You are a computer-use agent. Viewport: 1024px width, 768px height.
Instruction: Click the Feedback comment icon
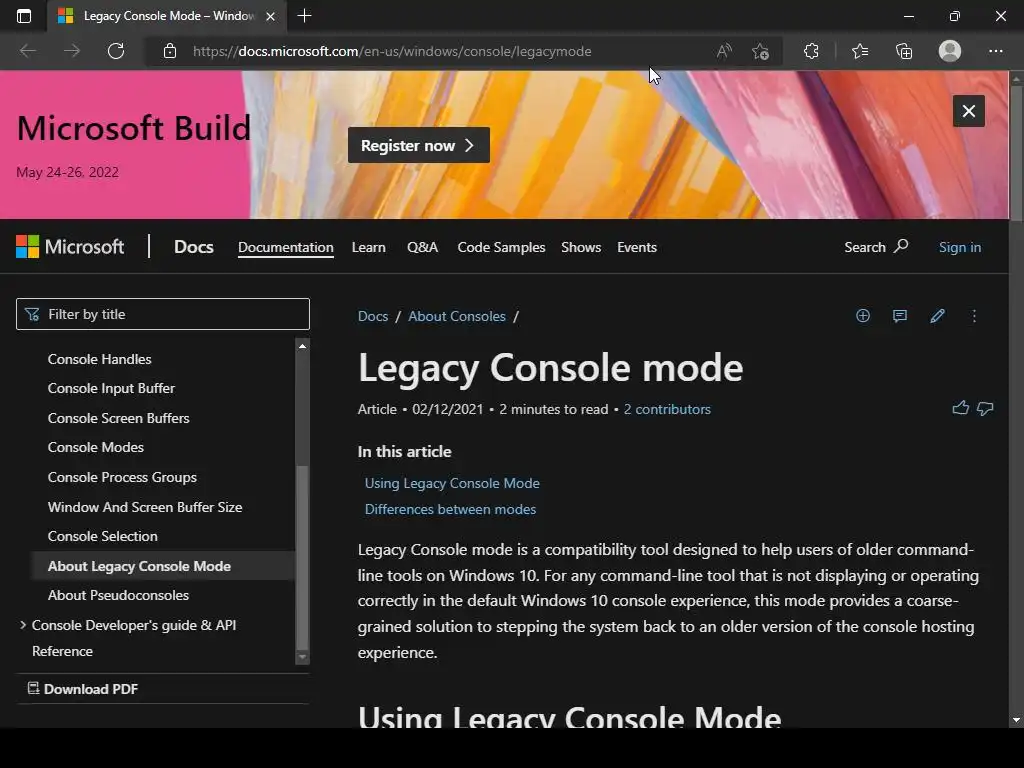coord(900,316)
